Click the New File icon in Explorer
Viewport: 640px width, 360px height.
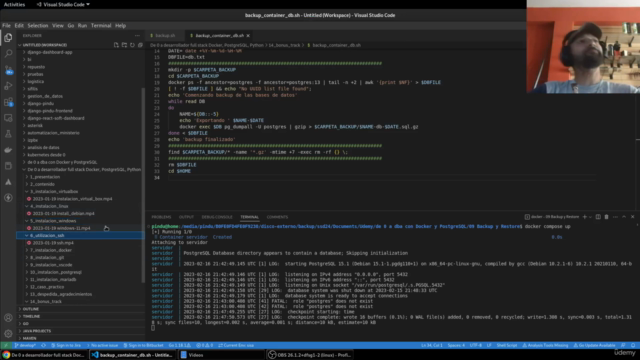pos(116,45)
